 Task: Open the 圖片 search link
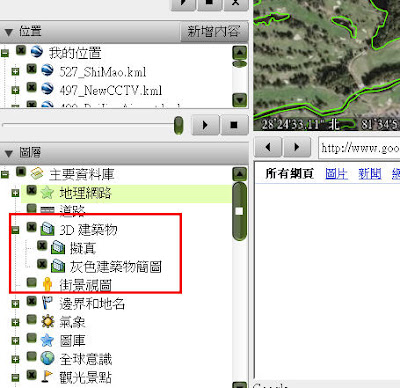tap(336, 174)
